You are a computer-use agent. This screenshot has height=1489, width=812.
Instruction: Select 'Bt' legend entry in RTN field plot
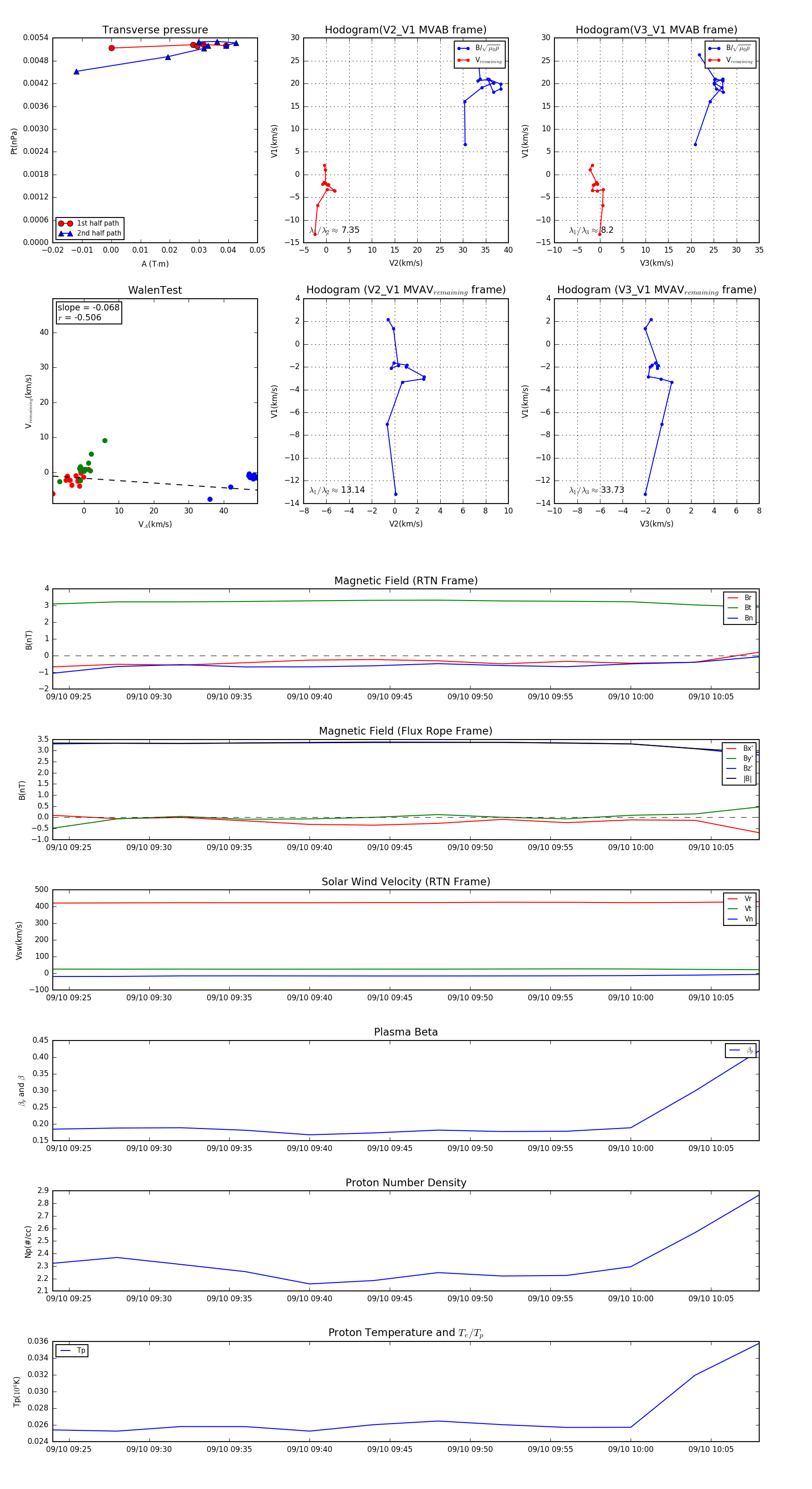coord(740,607)
